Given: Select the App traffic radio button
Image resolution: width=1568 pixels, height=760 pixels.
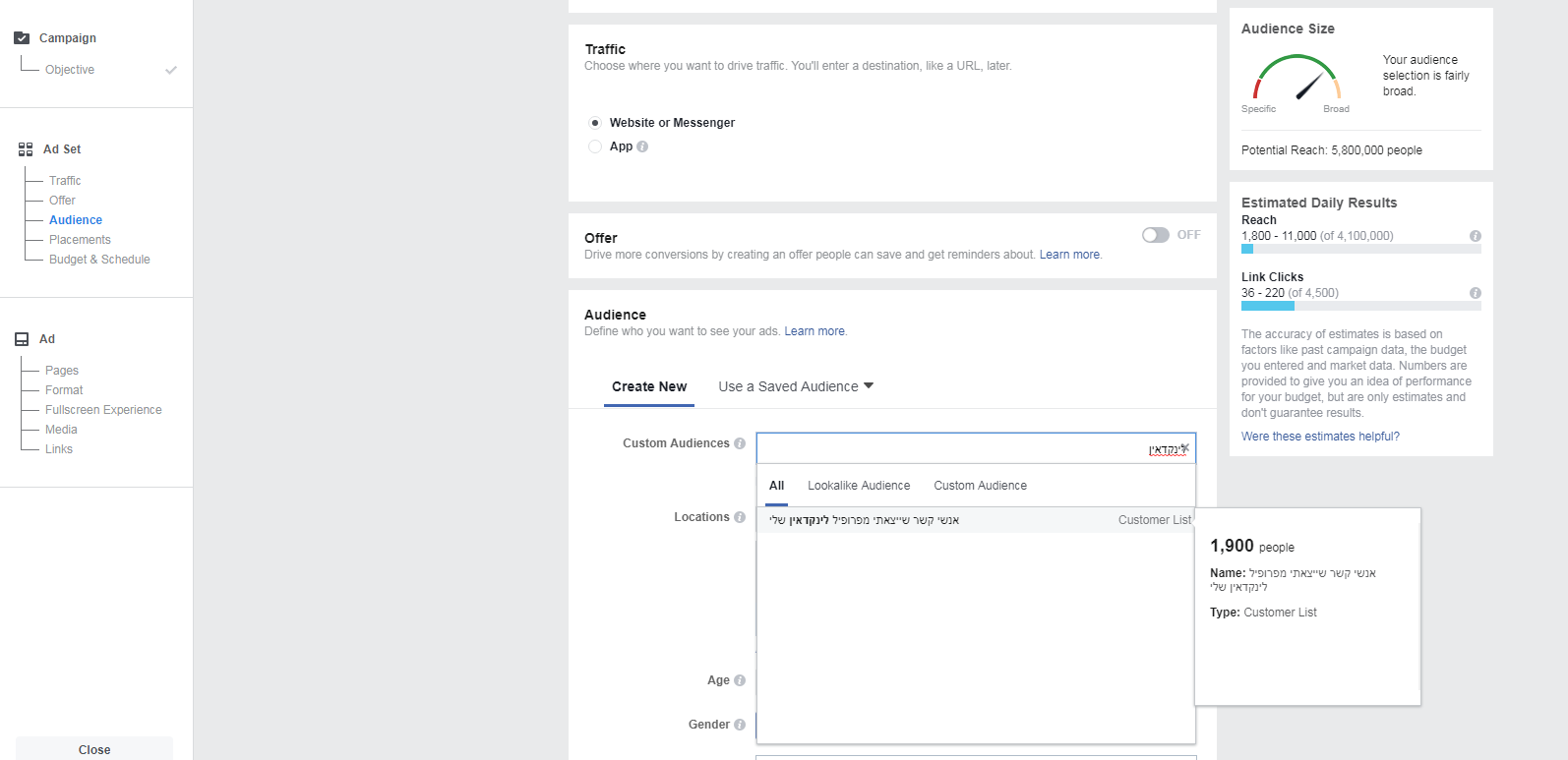Looking at the screenshot, I should click(x=595, y=146).
